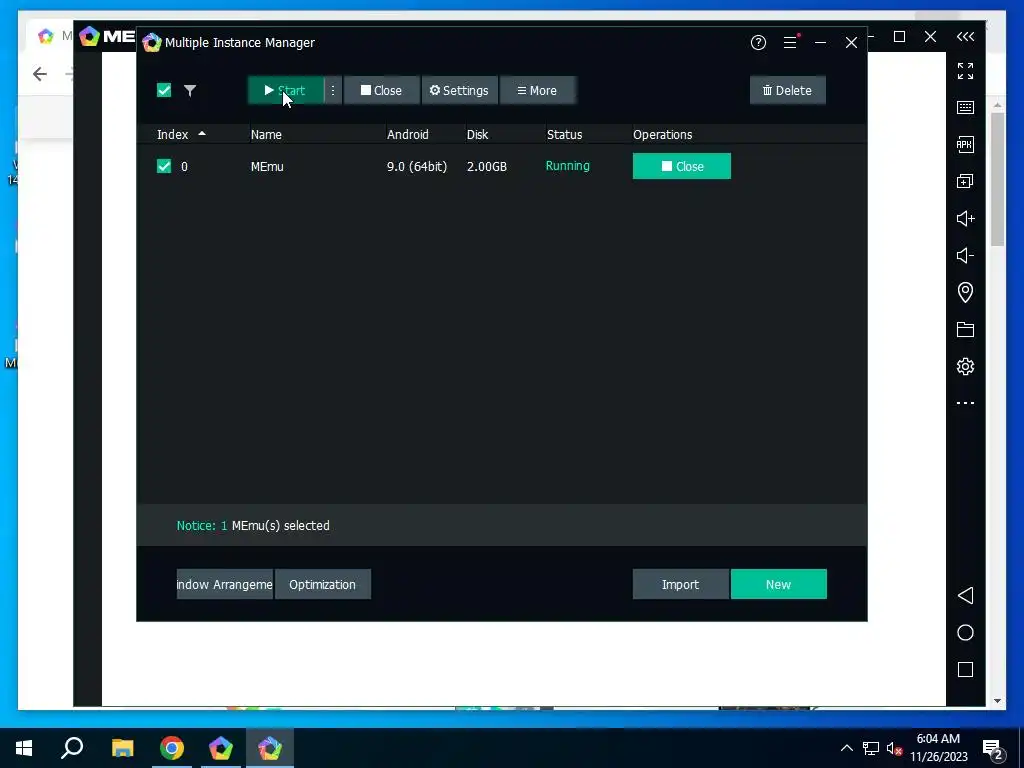Open the Multiple Instance Manager hamburger menu

click(x=790, y=42)
